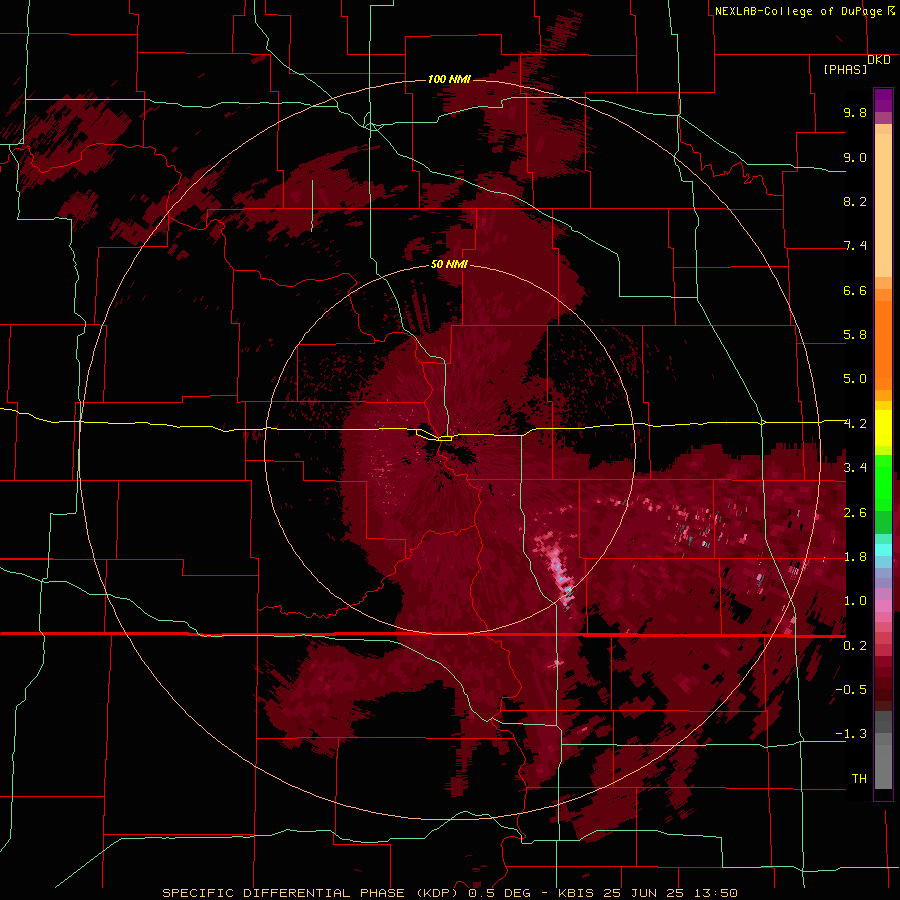Pick the purple segment at the top of the color scale
This screenshot has width=900, height=900.
[x=883, y=100]
